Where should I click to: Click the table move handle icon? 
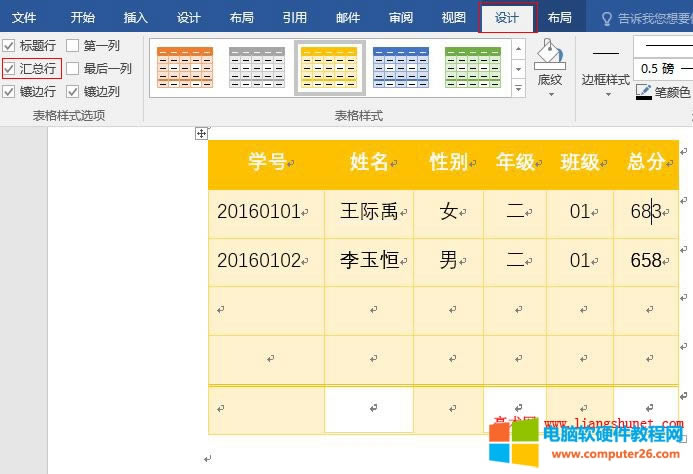(x=201, y=133)
